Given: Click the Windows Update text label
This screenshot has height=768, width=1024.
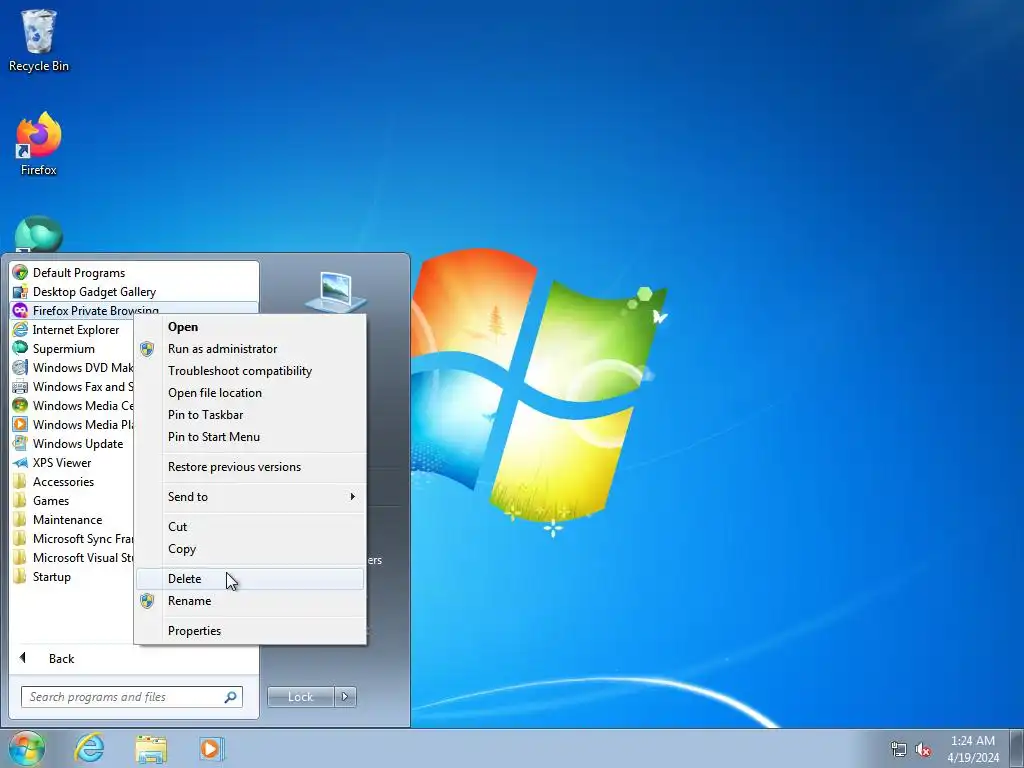Looking at the screenshot, I should [78, 444].
